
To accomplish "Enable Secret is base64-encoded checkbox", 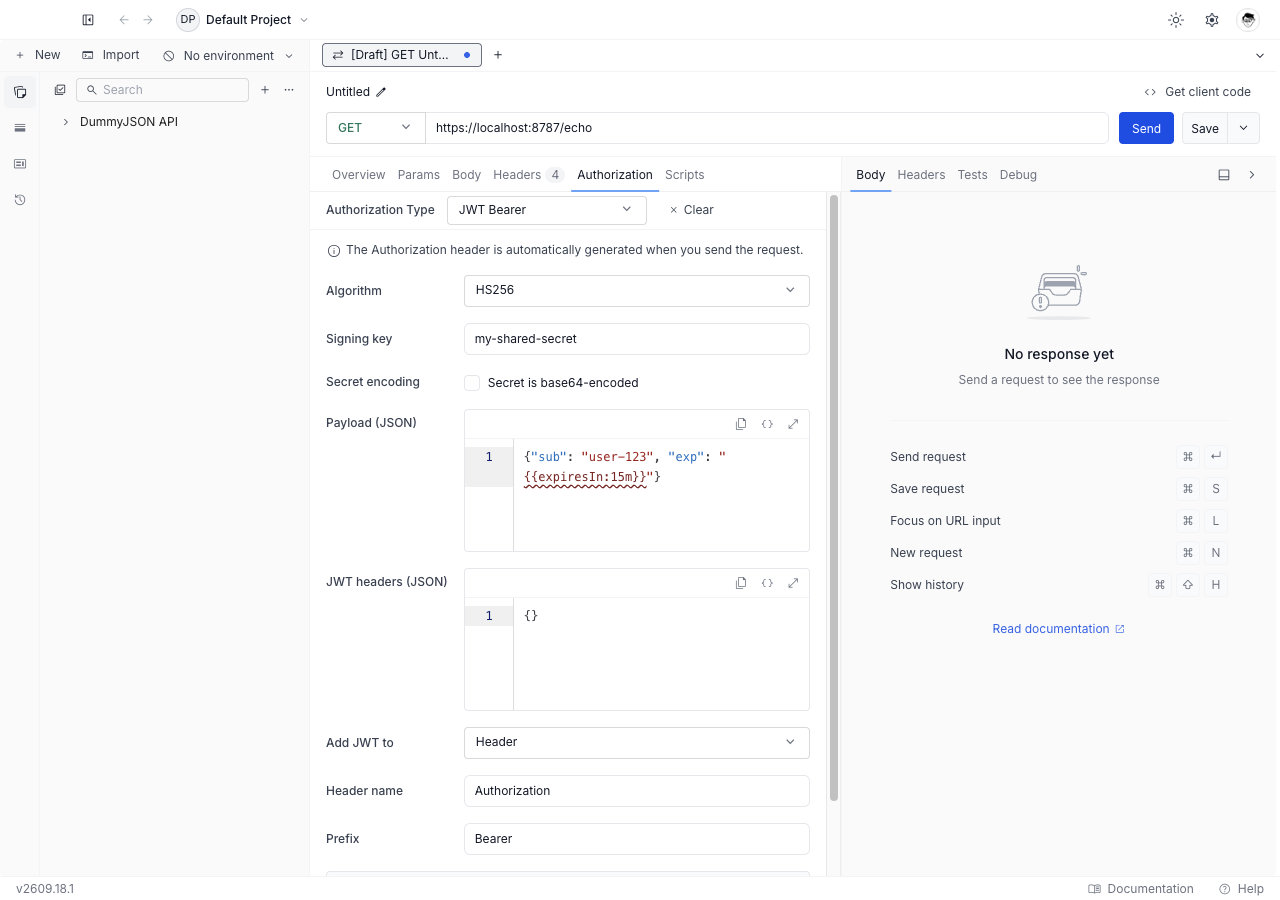I will tap(472, 383).
